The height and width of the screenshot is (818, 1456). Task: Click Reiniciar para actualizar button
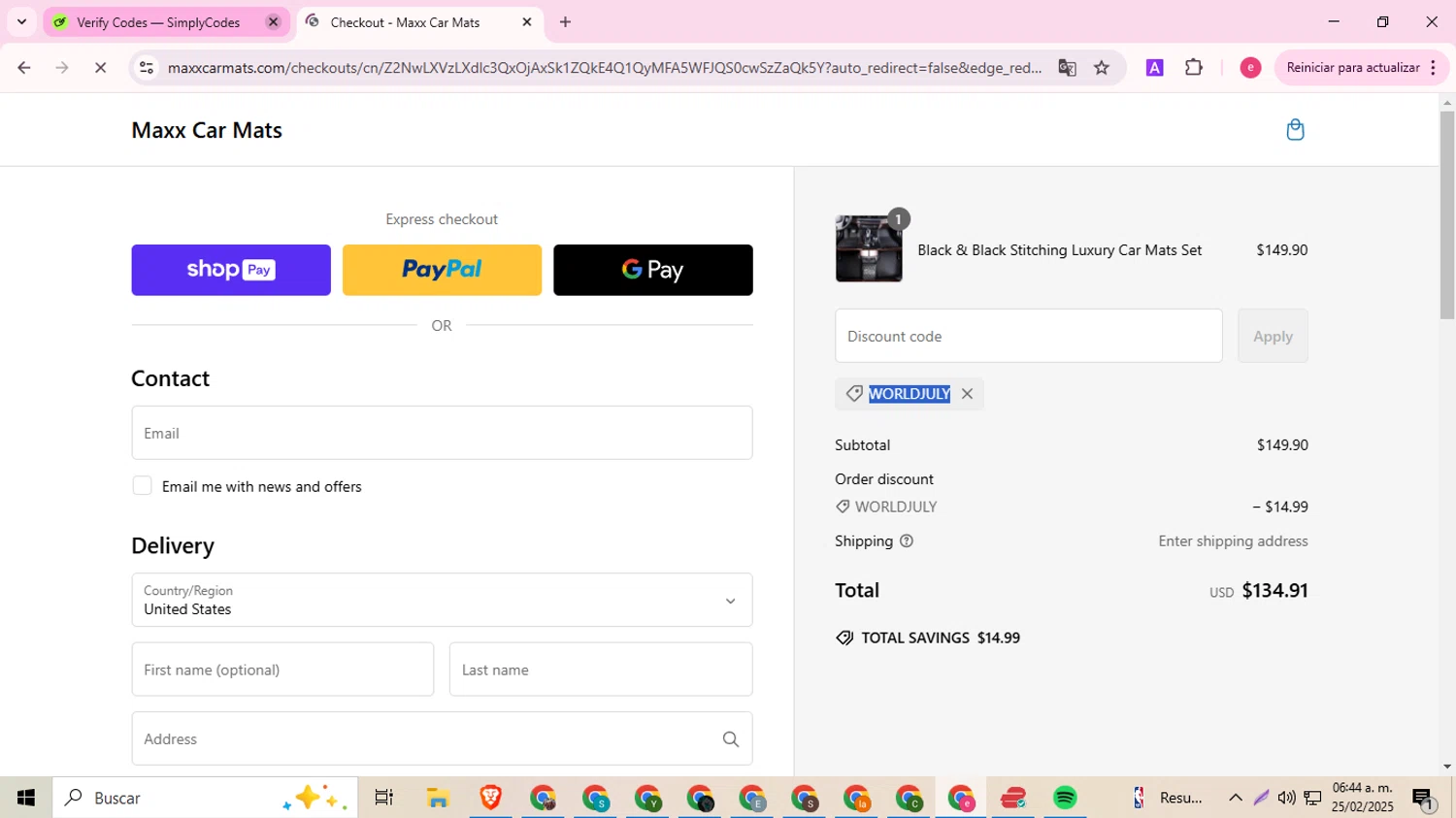(1353, 68)
